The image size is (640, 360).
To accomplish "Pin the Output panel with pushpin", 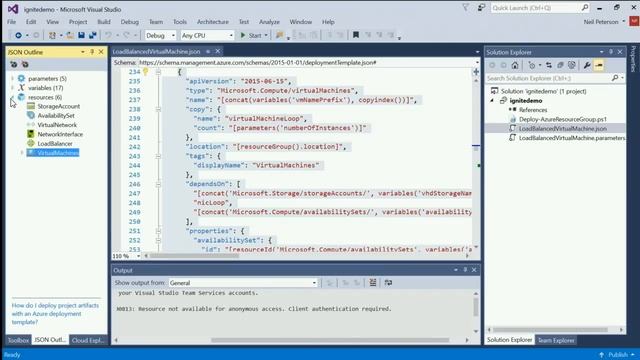I will 465,270.
